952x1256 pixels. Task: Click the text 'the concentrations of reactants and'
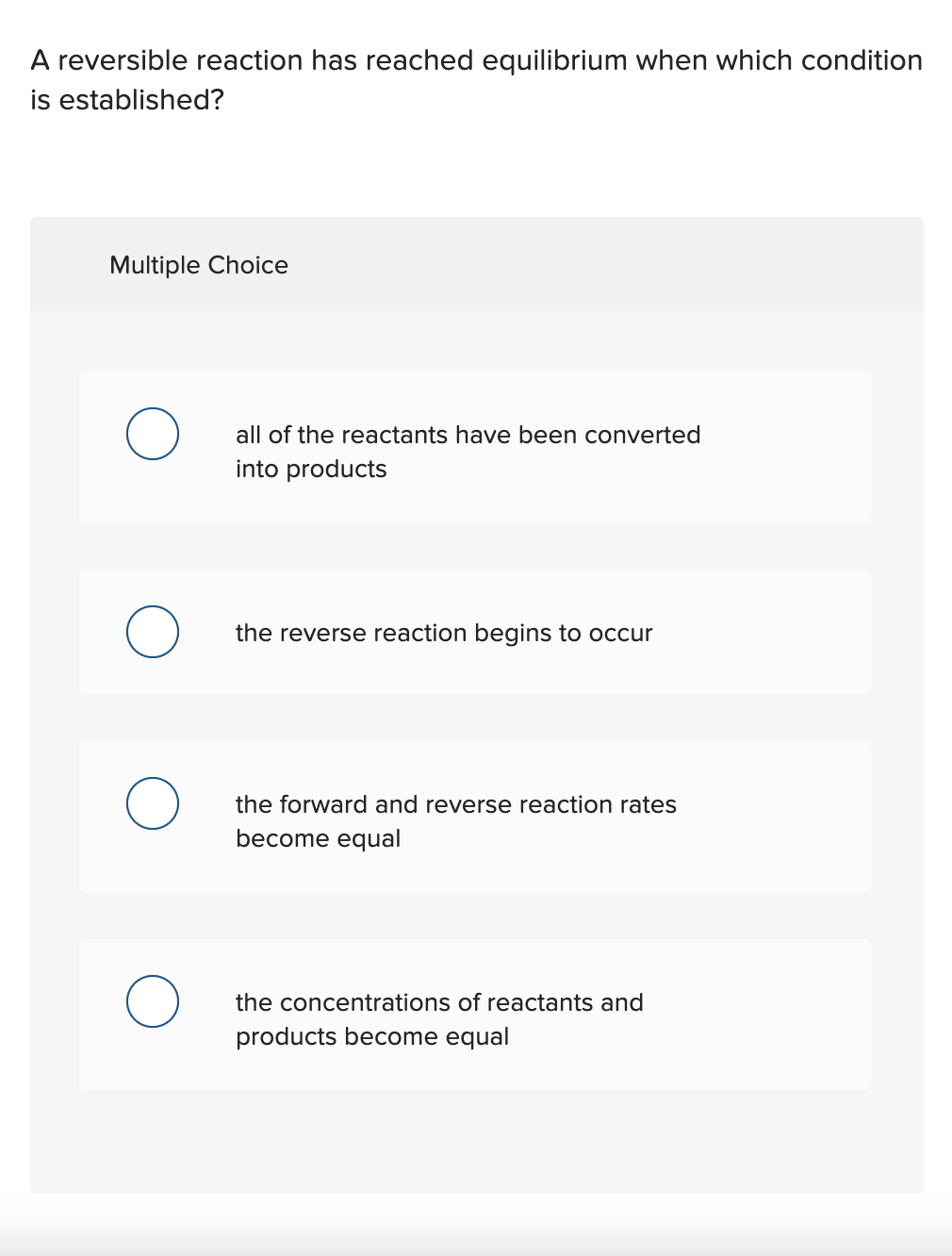[x=439, y=1002]
